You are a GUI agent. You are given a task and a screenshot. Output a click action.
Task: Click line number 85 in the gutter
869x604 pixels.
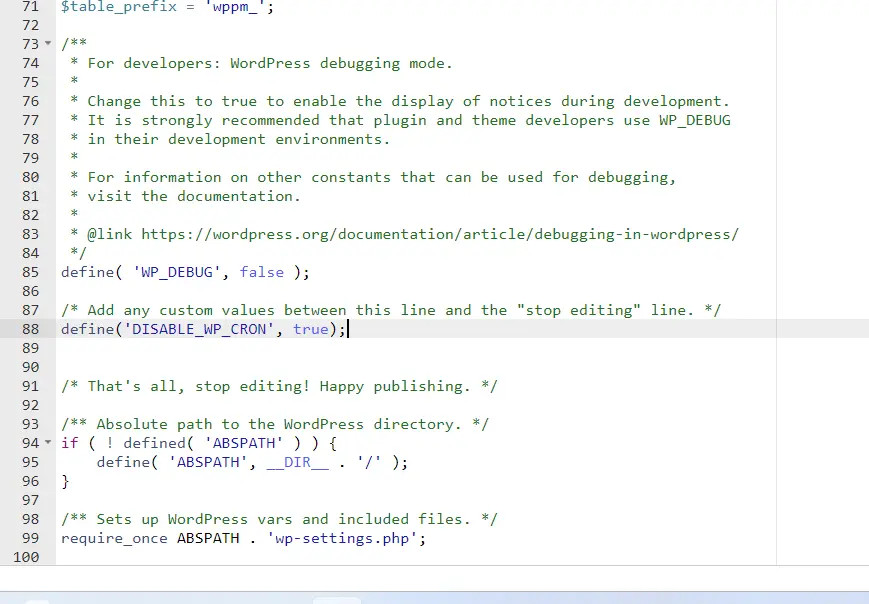30,272
